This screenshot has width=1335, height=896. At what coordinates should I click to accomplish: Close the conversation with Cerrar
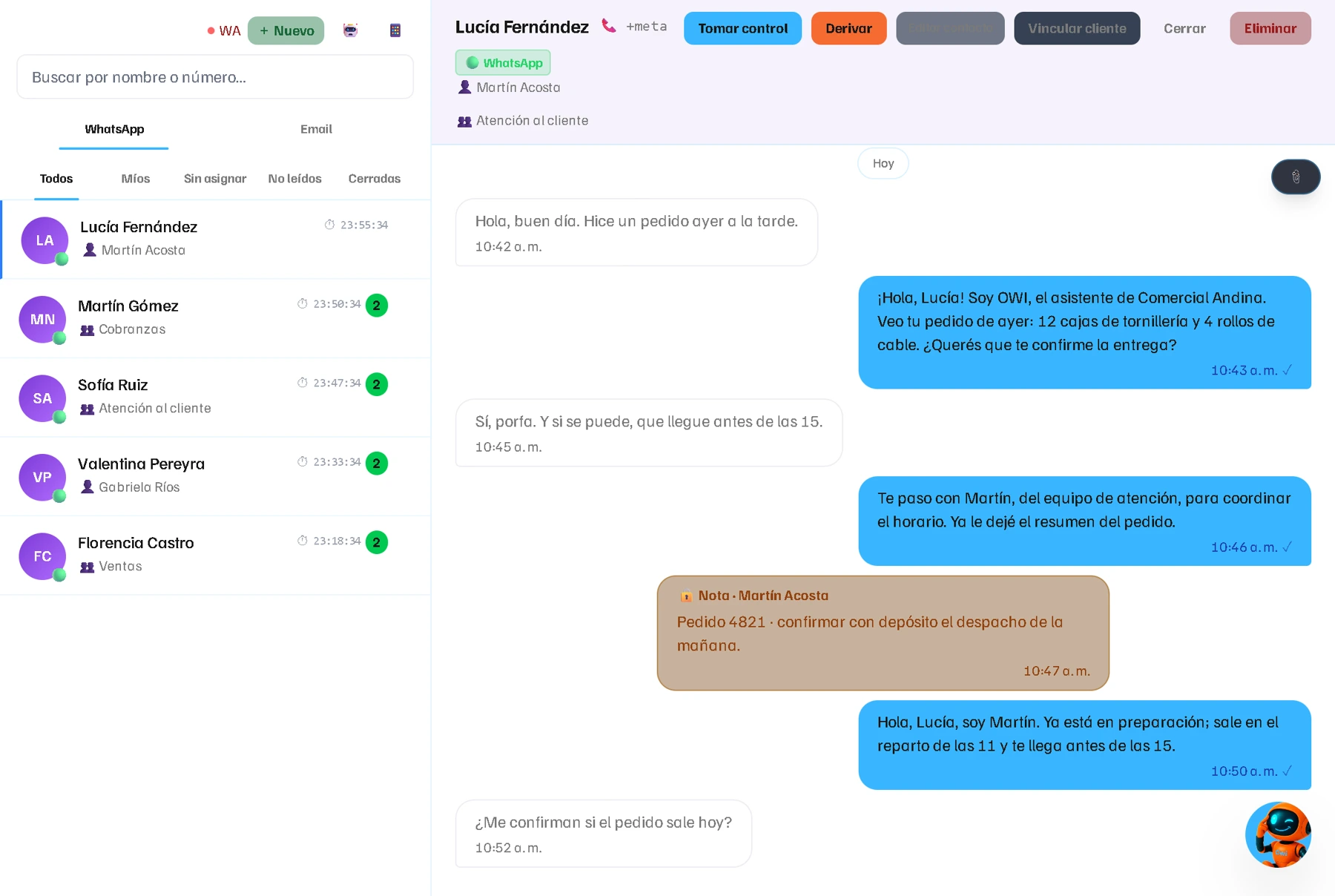[x=1184, y=28]
